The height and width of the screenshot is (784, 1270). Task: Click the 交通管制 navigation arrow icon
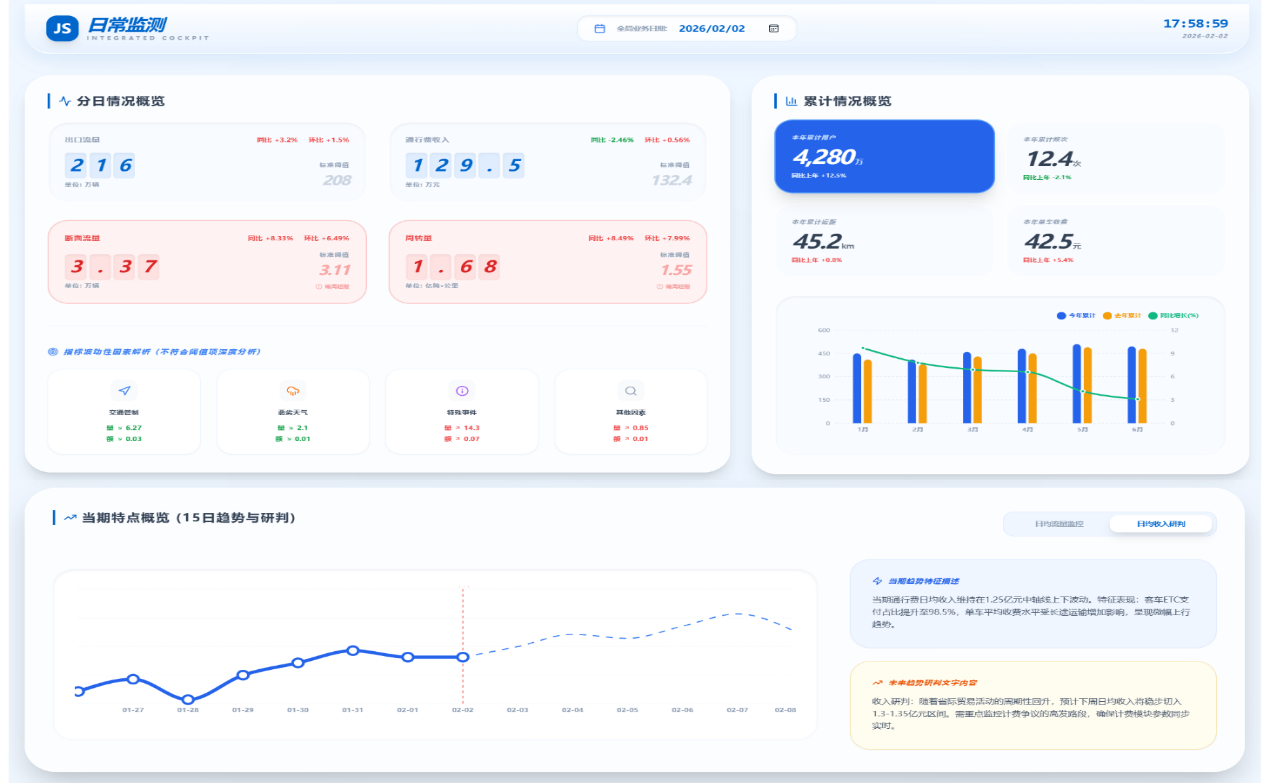124,391
